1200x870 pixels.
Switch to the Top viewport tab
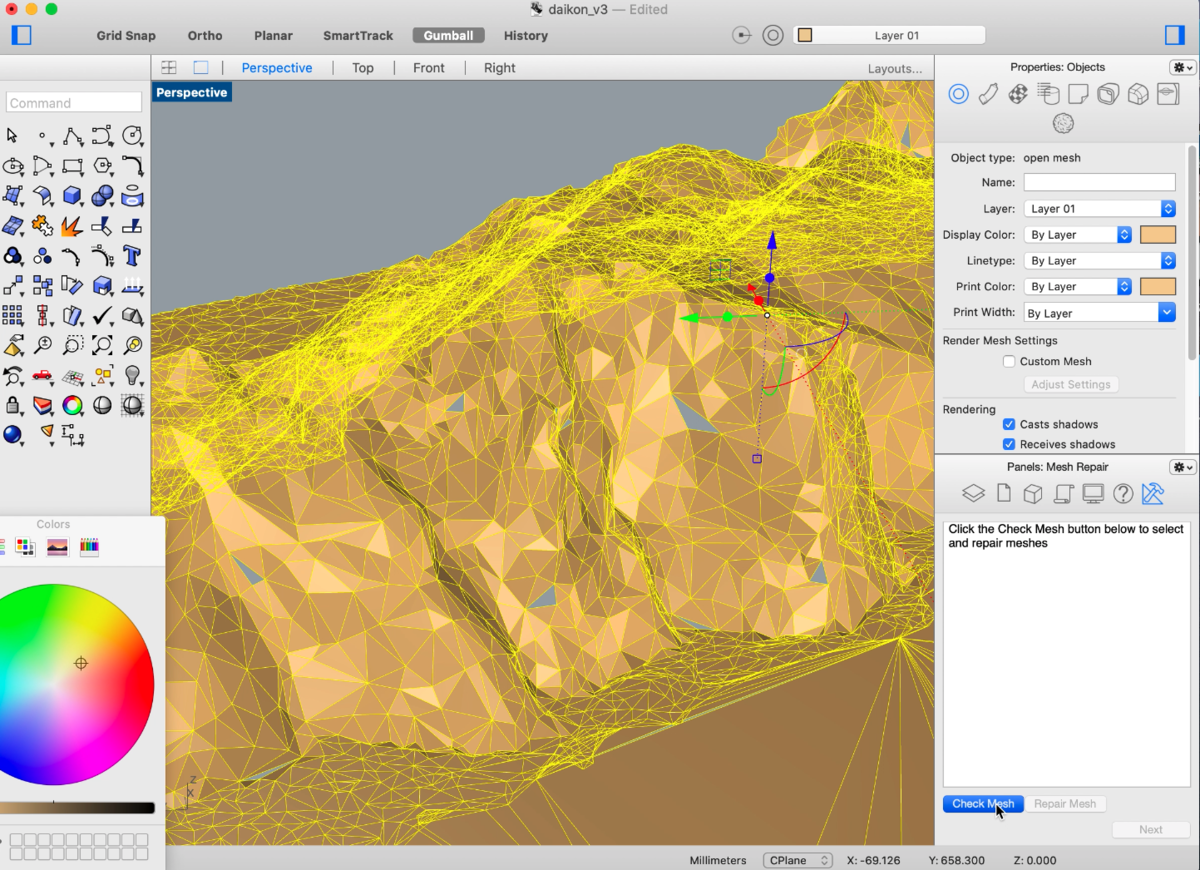(363, 68)
